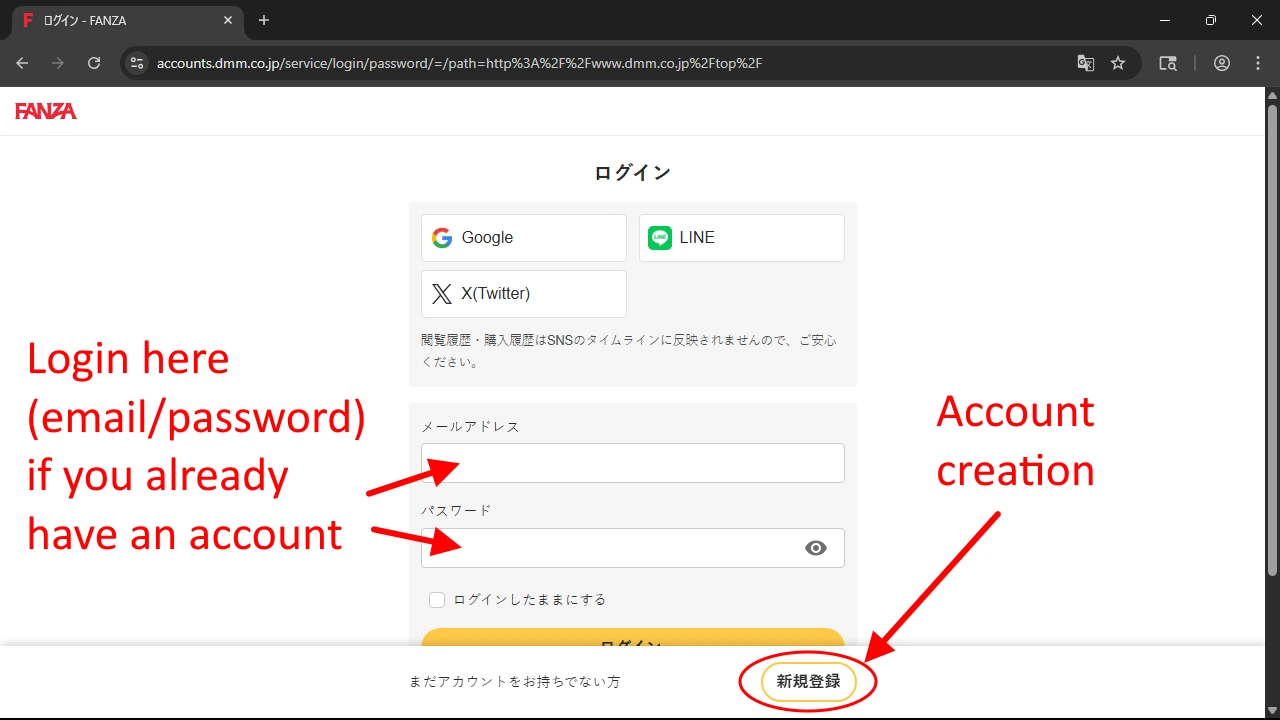Click the メールアドレス field label
The width and height of the screenshot is (1280, 720).
470,426
